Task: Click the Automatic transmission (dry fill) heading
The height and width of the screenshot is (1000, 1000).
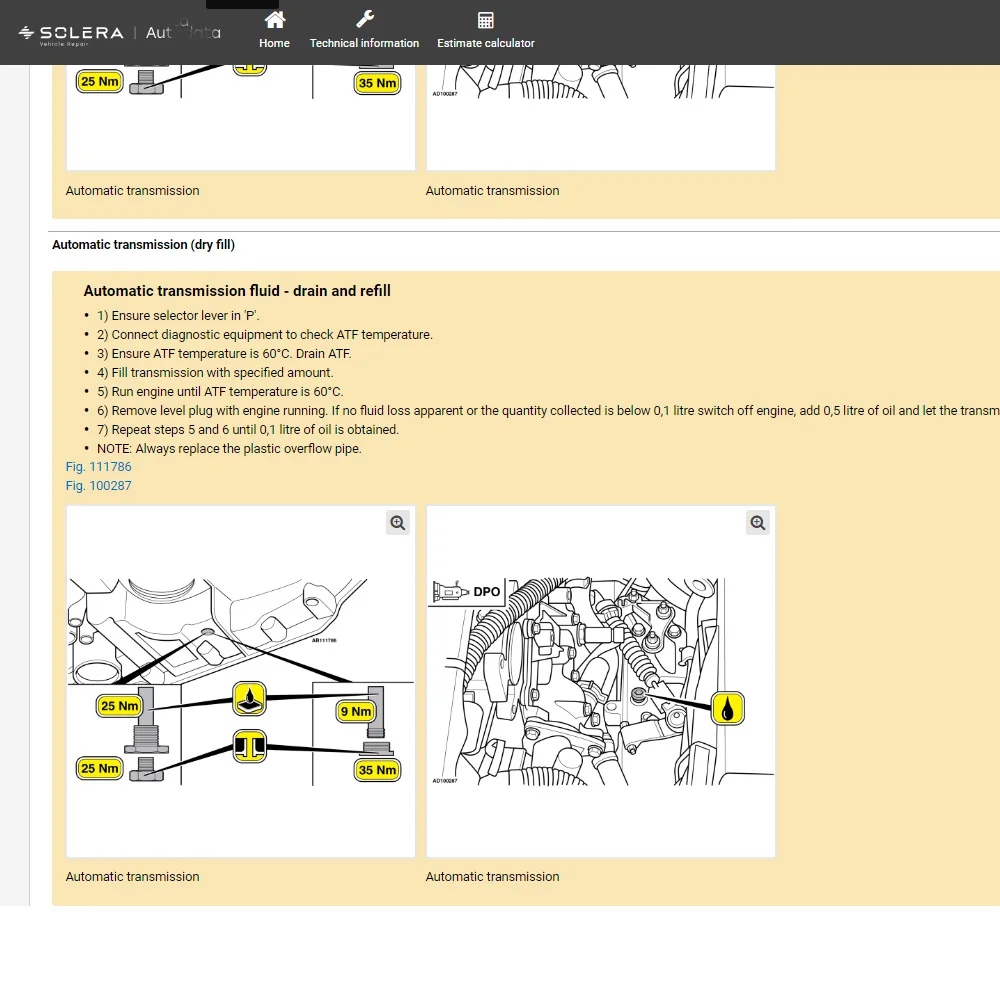Action: coord(143,245)
